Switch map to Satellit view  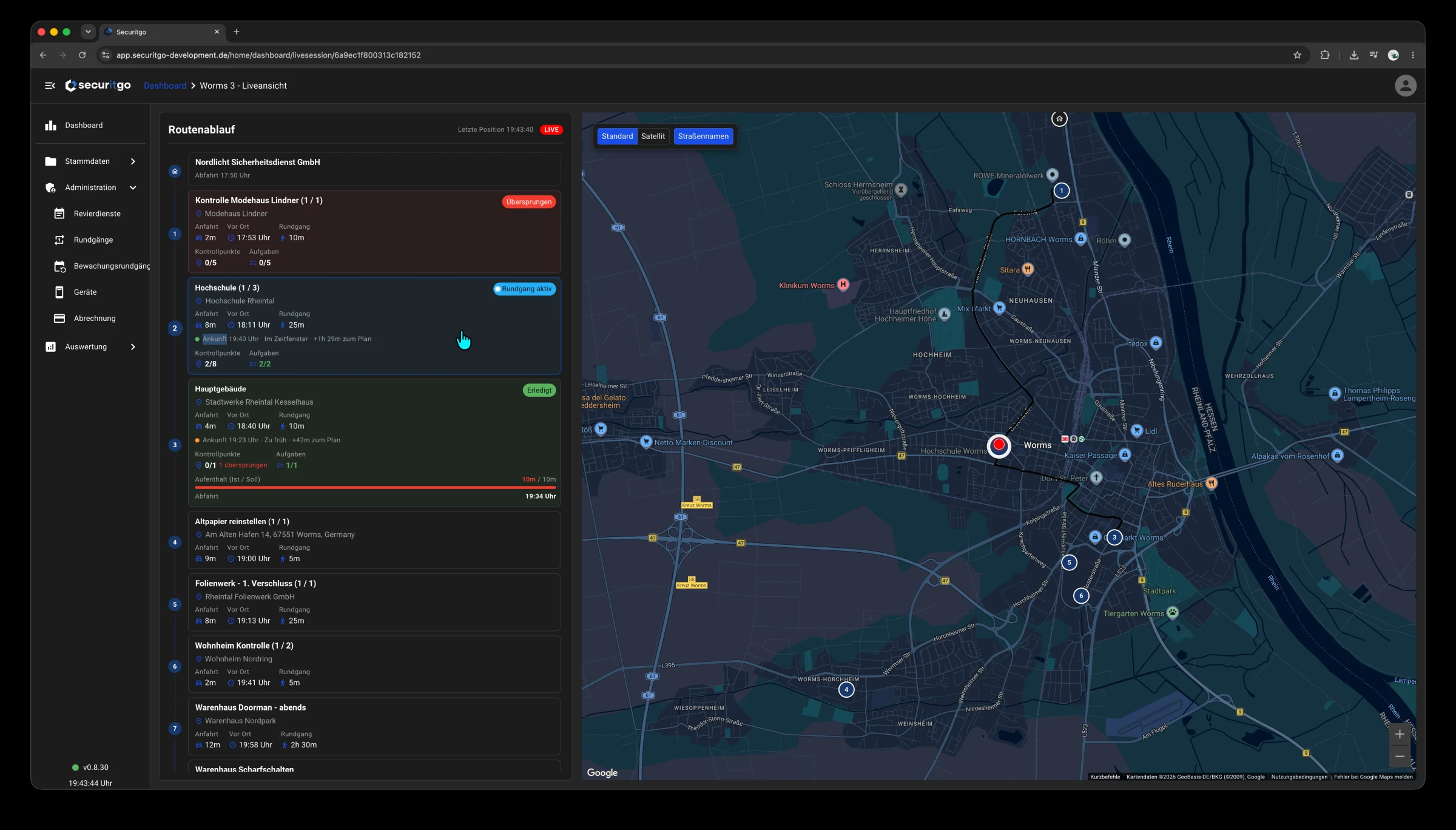click(x=653, y=137)
